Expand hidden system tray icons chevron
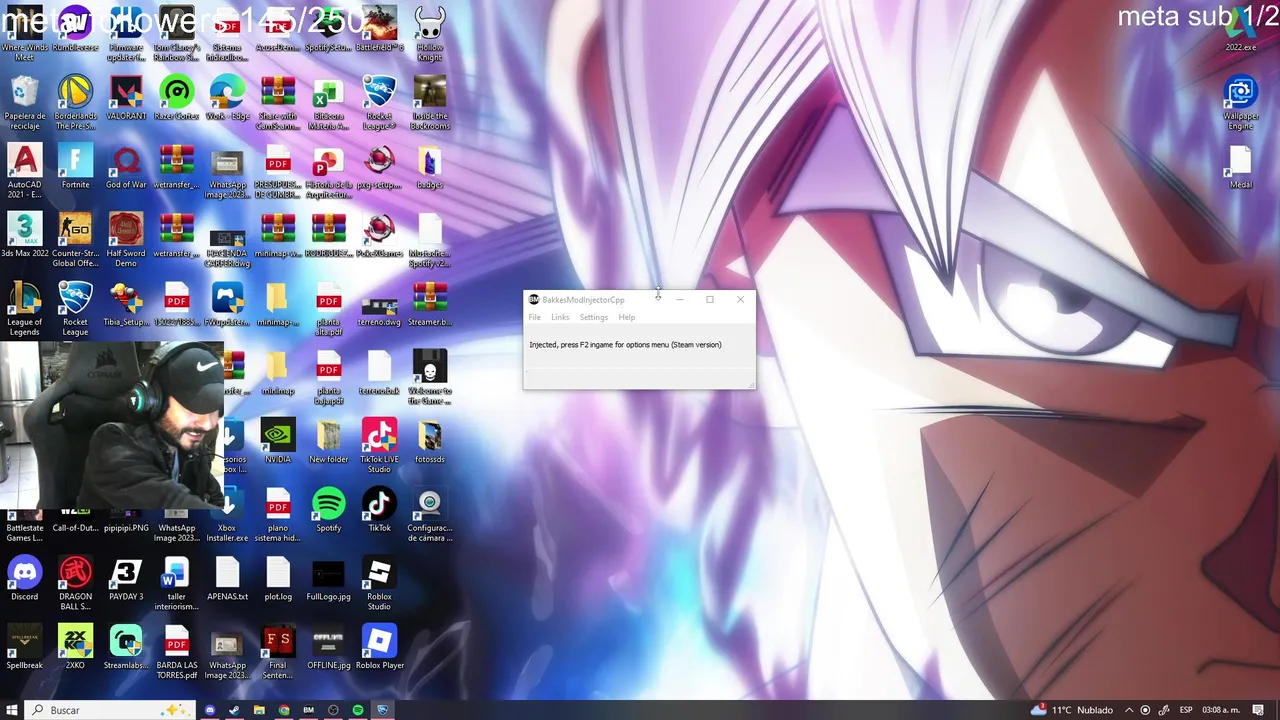The image size is (1280, 720). point(1129,710)
